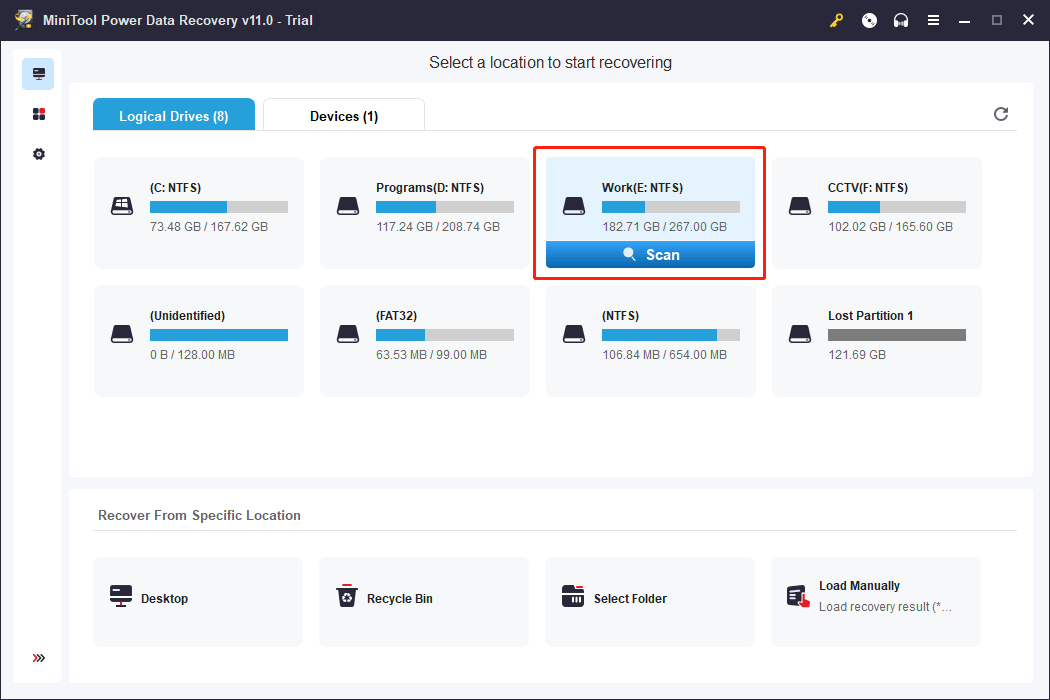Choose Recycle Bin recovery location

pos(424,602)
